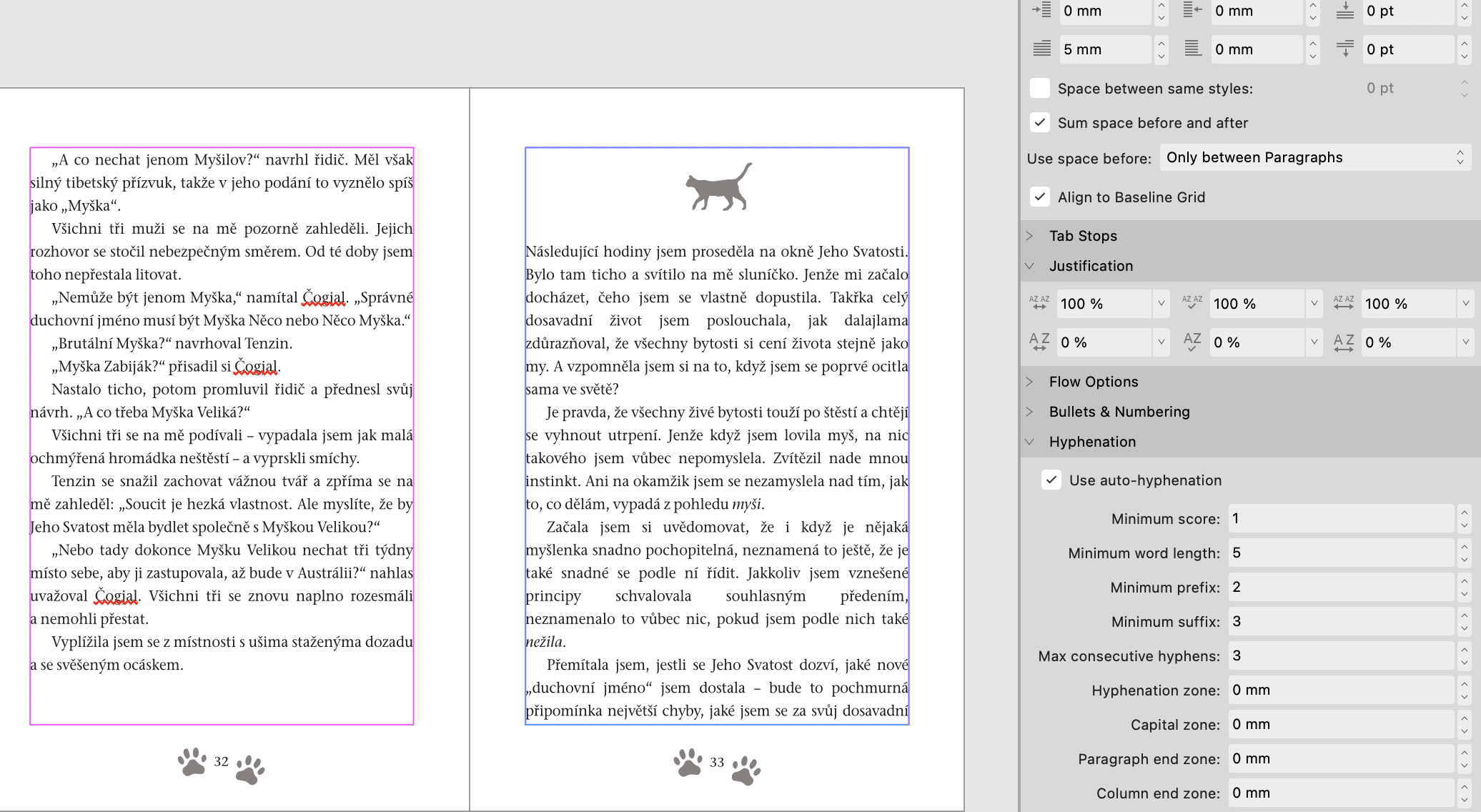Viewport: 1481px width, 812px height.
Task: Decrease Minimum suffix with stepper down arrow
Action: coord(1464,628)
